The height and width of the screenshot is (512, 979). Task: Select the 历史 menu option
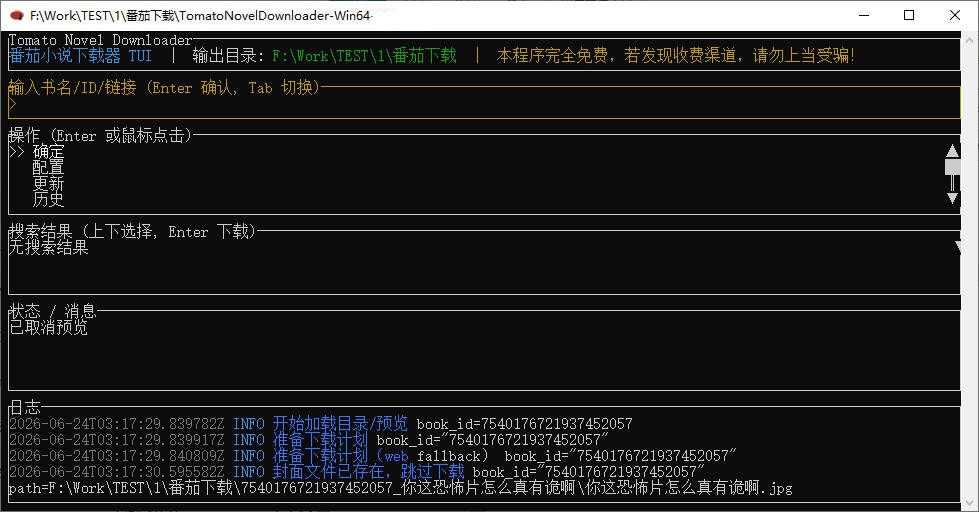click(x=48, y=199)
